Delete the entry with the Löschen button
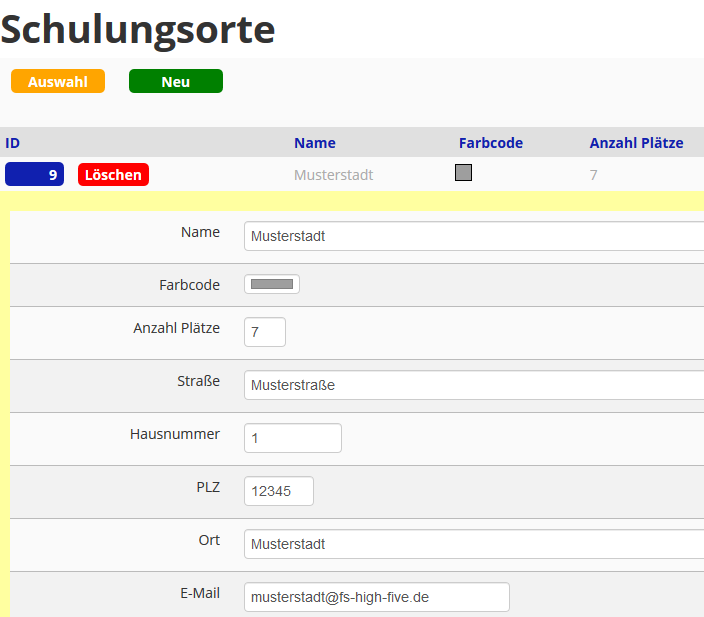The height and width of the screenshot is (617, 704). point(113,175)
